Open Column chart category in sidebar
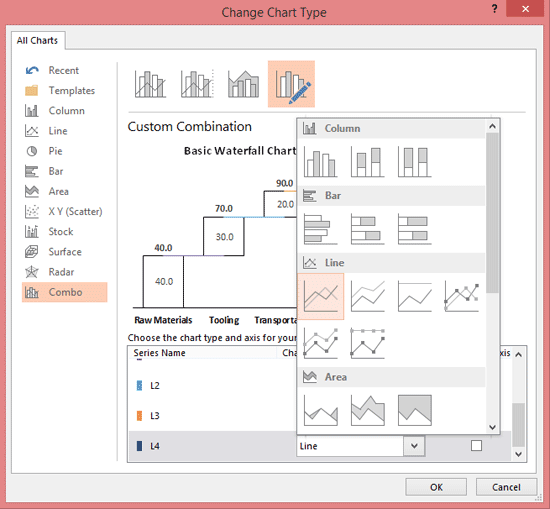Viewport: 550px width, 509px height. tap(65, 111)
